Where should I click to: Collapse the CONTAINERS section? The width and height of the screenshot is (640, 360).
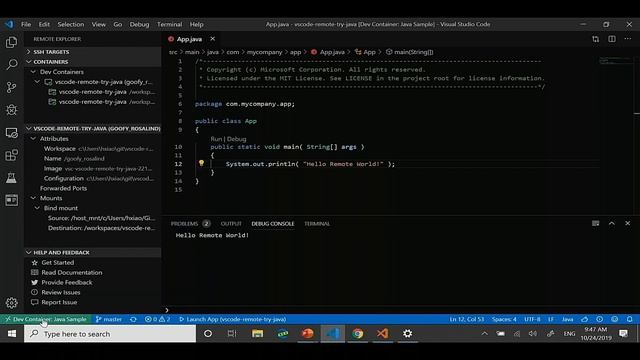(92, 62)
